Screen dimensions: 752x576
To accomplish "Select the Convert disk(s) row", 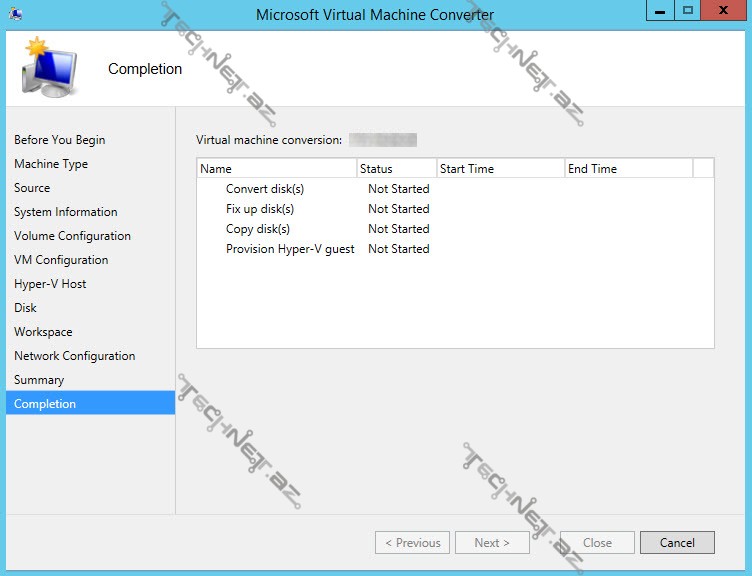I will (265, 189).
